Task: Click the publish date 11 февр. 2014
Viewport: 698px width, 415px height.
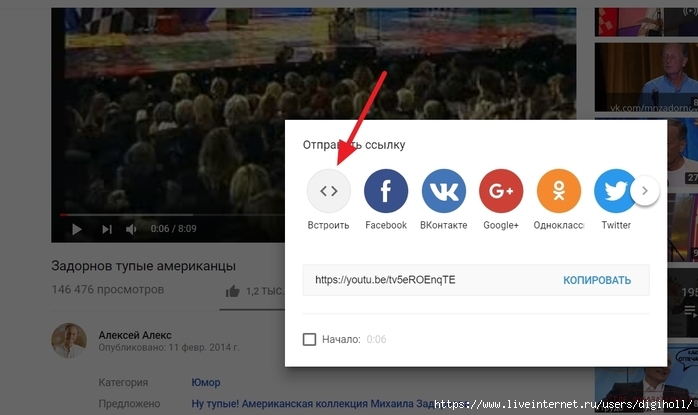Action: point(203,347)
